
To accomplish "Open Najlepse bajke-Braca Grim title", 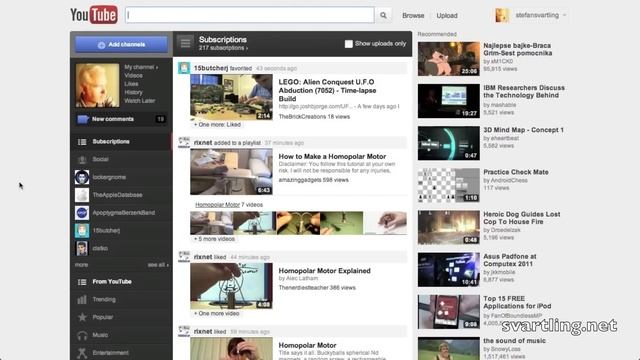I will pos(518,49).
